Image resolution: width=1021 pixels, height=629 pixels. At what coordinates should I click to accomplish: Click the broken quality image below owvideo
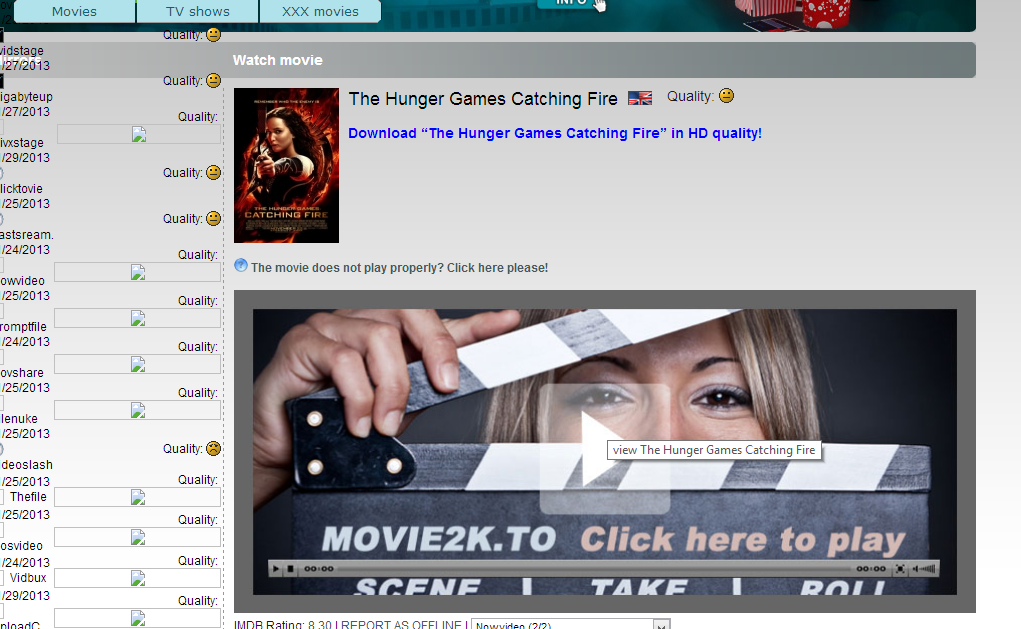tap(137, 318)
